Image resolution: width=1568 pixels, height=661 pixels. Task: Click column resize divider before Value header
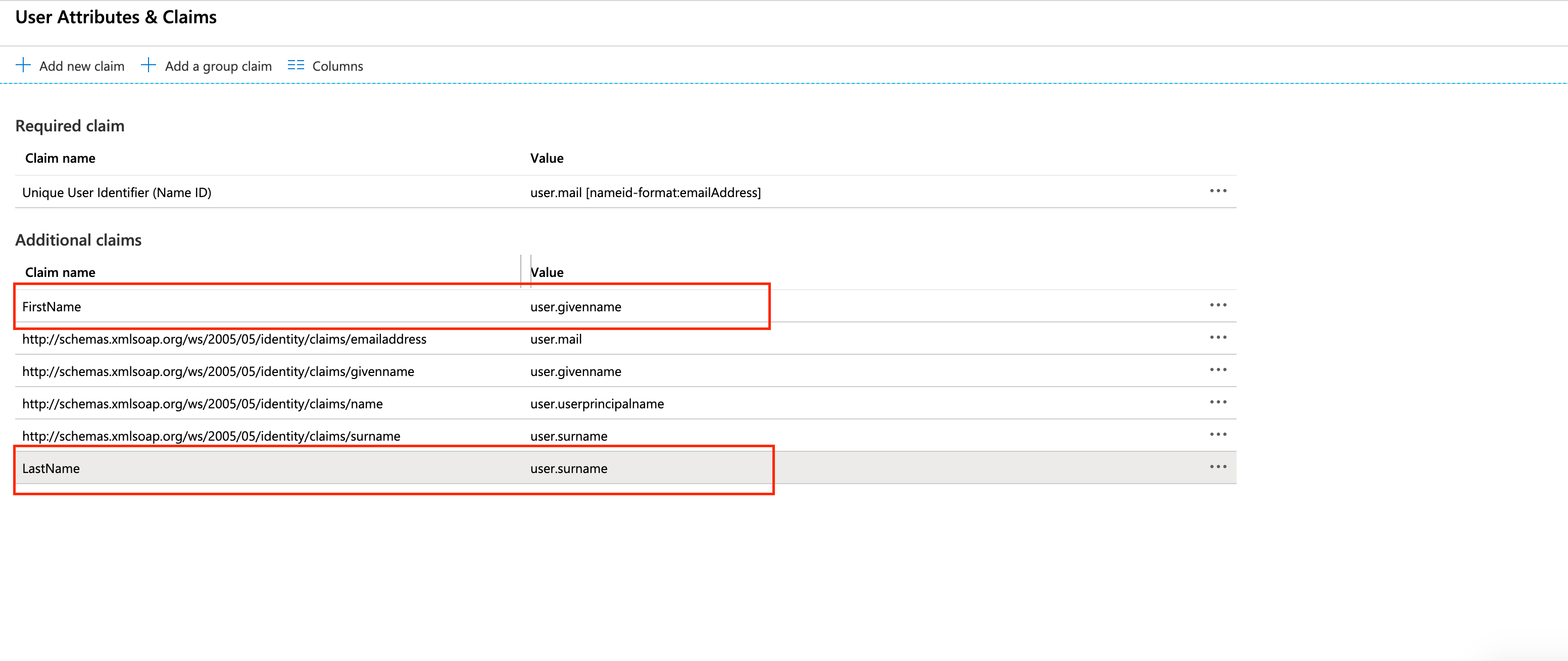[522, 271]
